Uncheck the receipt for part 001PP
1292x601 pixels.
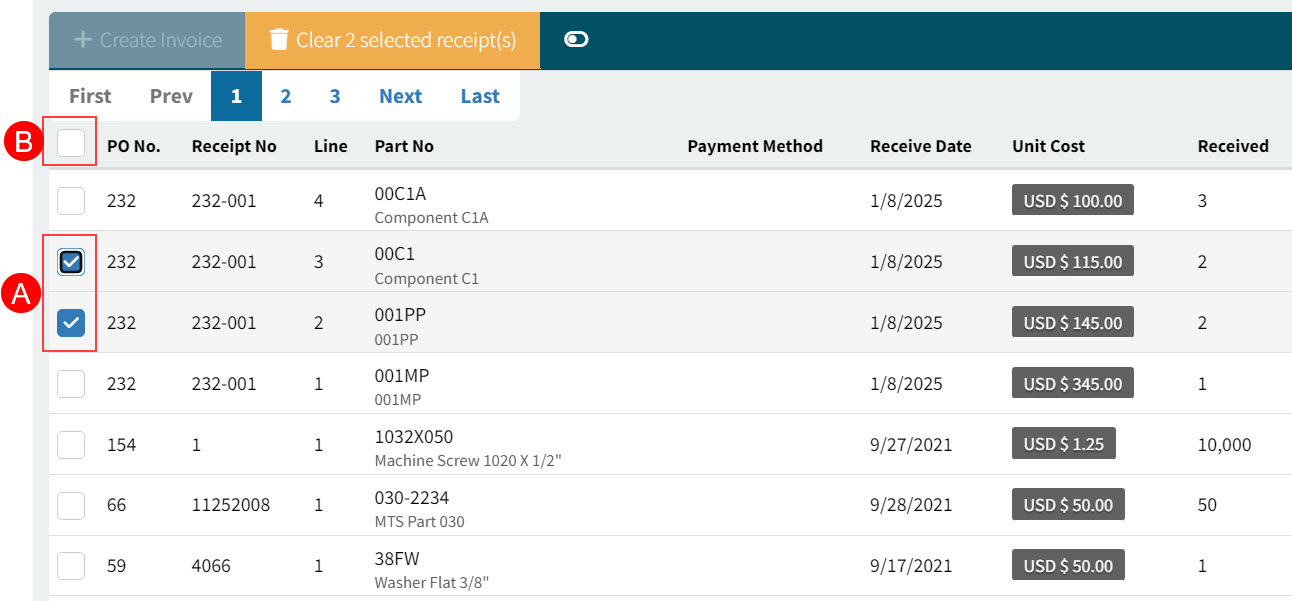[x=70, y=322]
